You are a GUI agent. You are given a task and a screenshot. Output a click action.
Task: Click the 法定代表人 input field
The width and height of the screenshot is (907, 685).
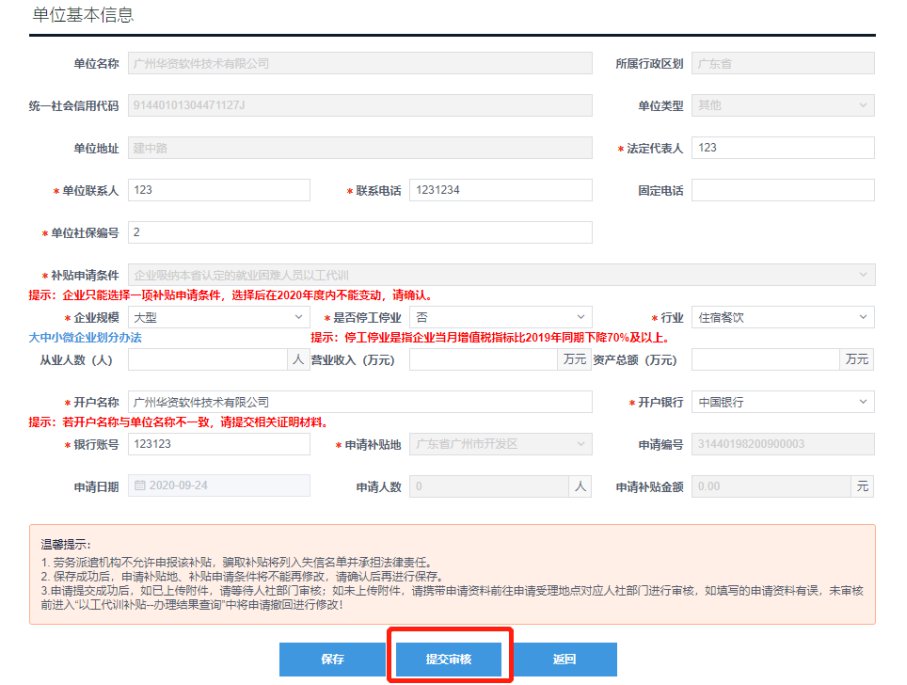782,148
